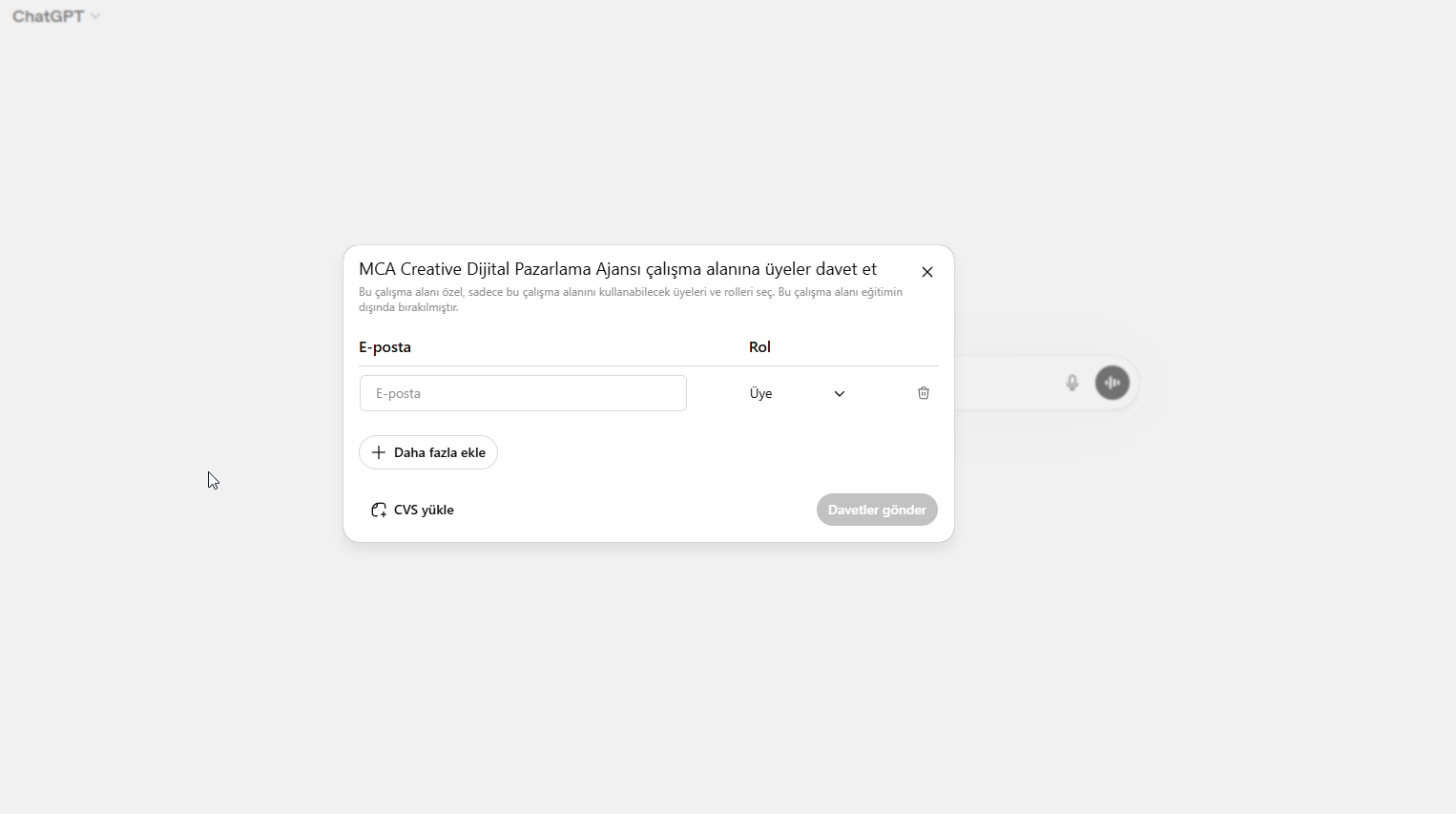Image resolution: width=1456 pixels, height=814 pixels.
Task: Open the ChatGPT model selector
Action: [56, 16]
